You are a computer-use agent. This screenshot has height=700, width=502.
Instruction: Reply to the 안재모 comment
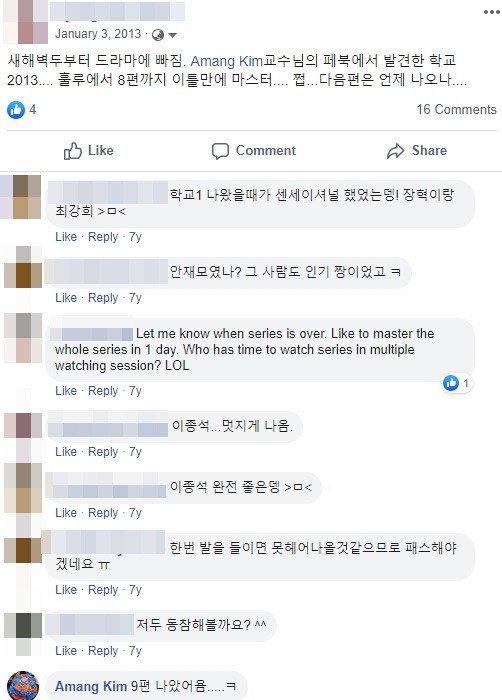103,298
